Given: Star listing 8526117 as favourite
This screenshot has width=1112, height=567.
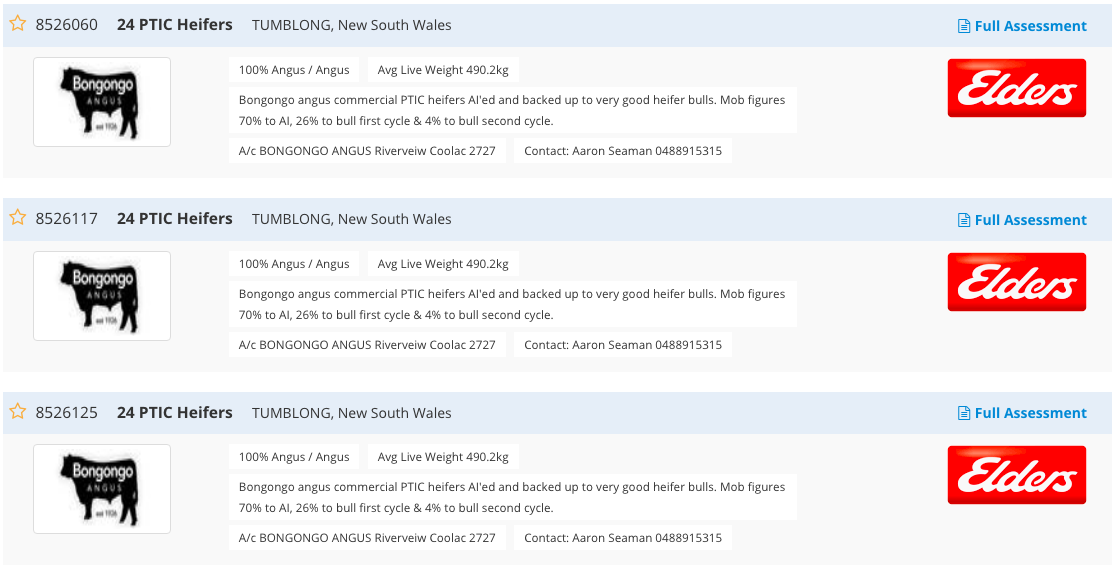Looking at the screenshot, I should click(x=18, y=218).
